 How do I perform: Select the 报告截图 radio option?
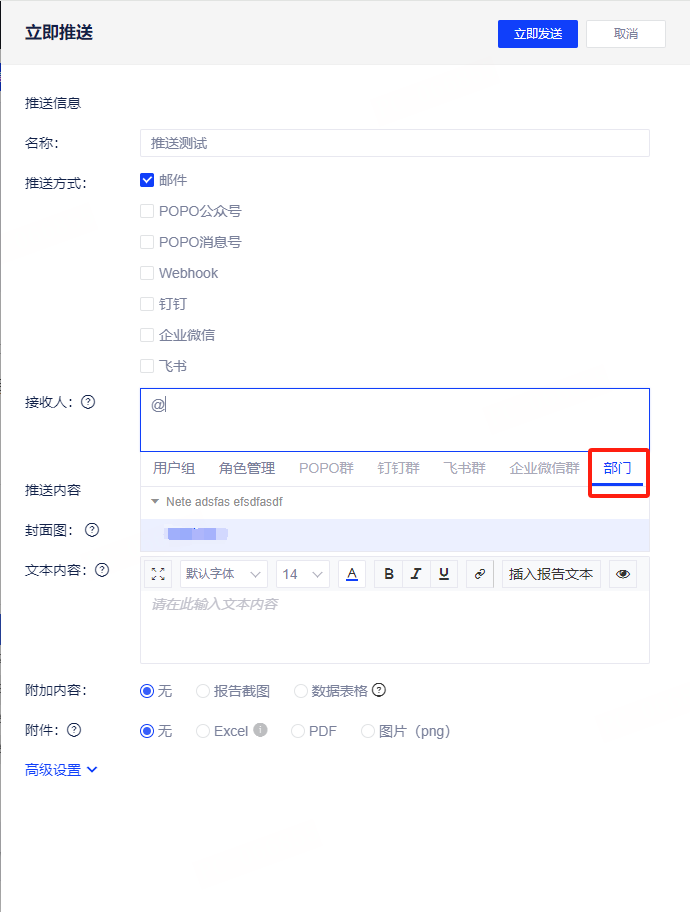click(203, 691)
